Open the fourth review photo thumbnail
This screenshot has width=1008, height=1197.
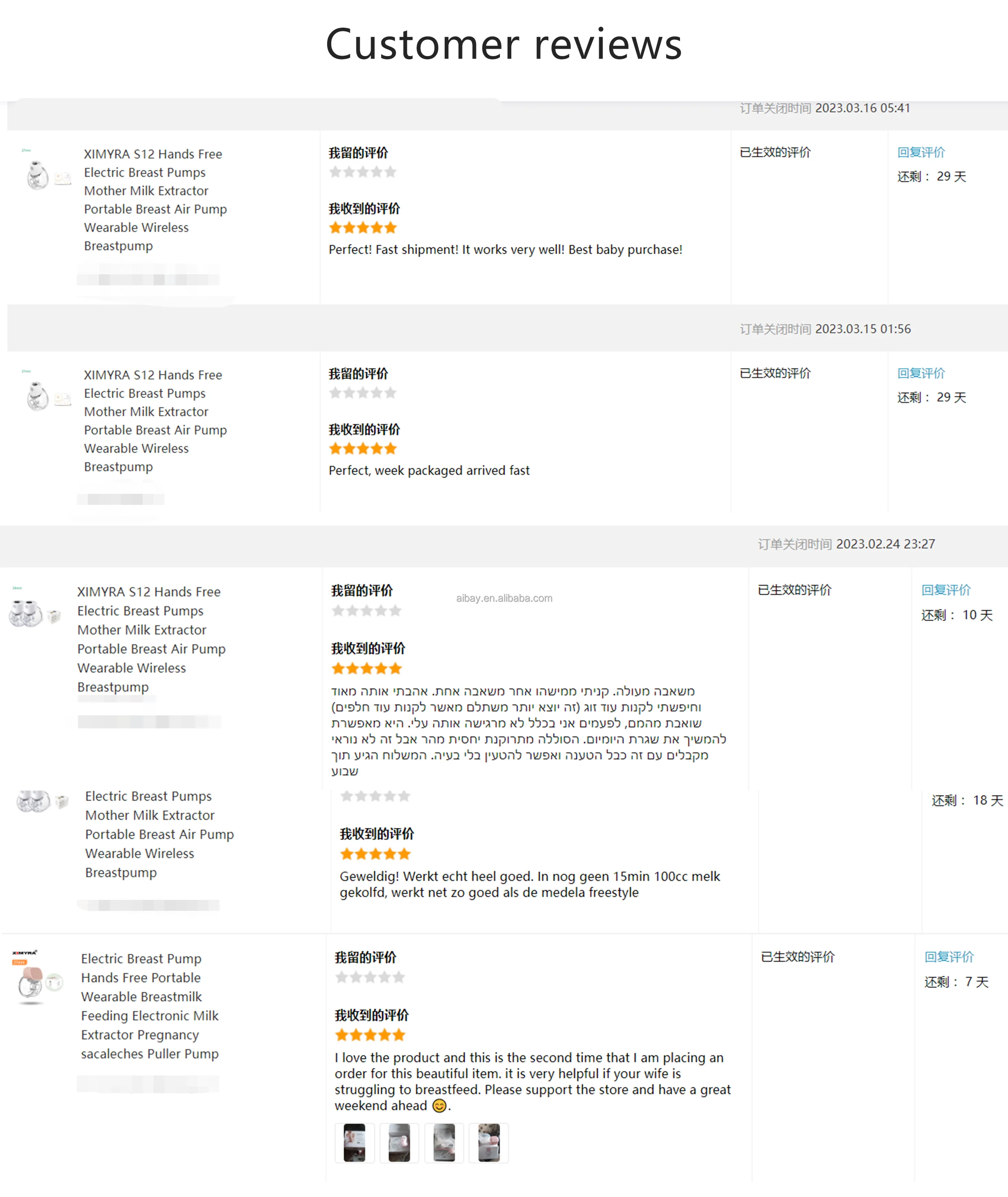pyautogui.click(x=489, y=1143)
